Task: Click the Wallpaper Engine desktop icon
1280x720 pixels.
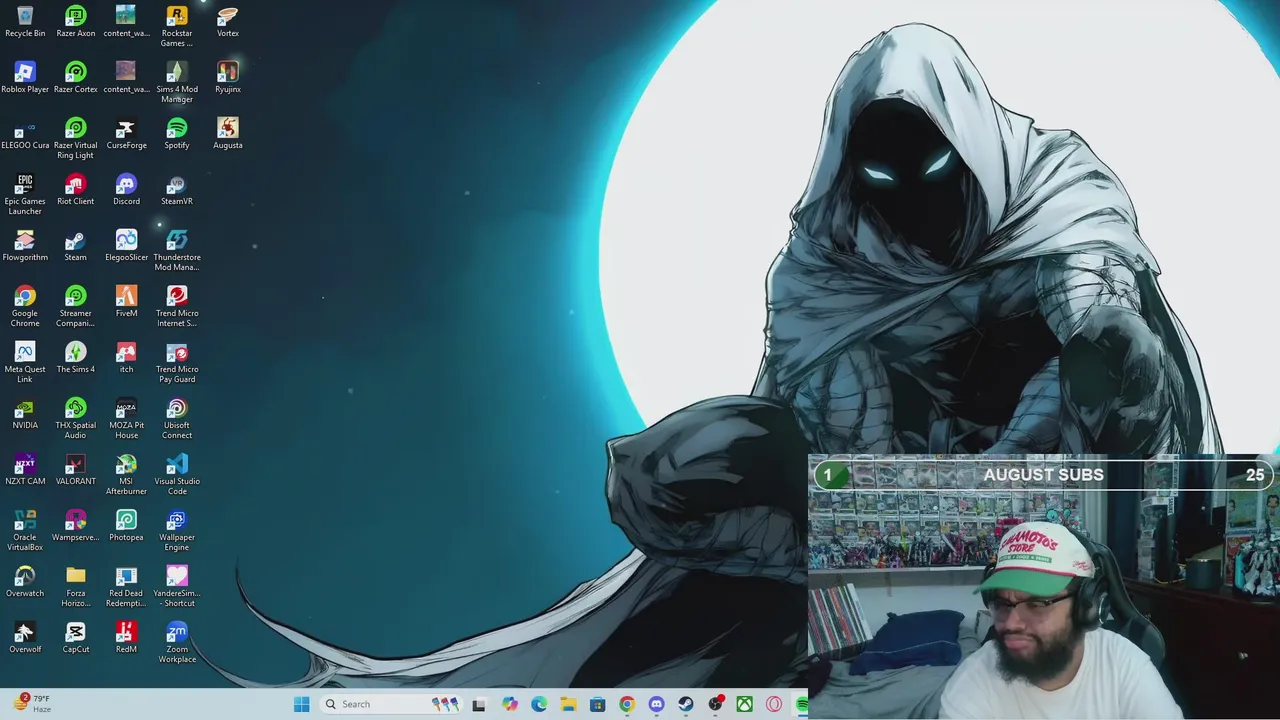Action: pyautogui.click(x=177, y=531)
